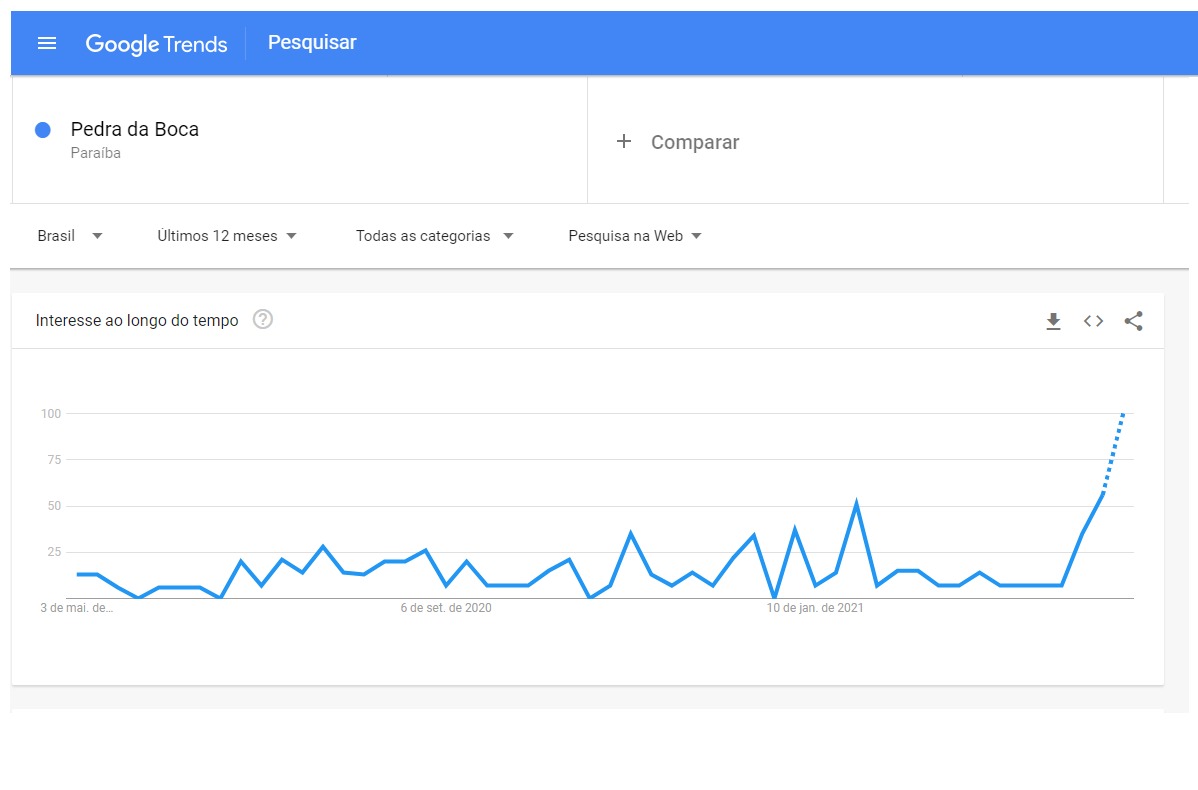Click the Comparar add term button
Image resolution: width=1198 pixels, height=790 pixels.
pyautogui.click(x=694, y=142)
